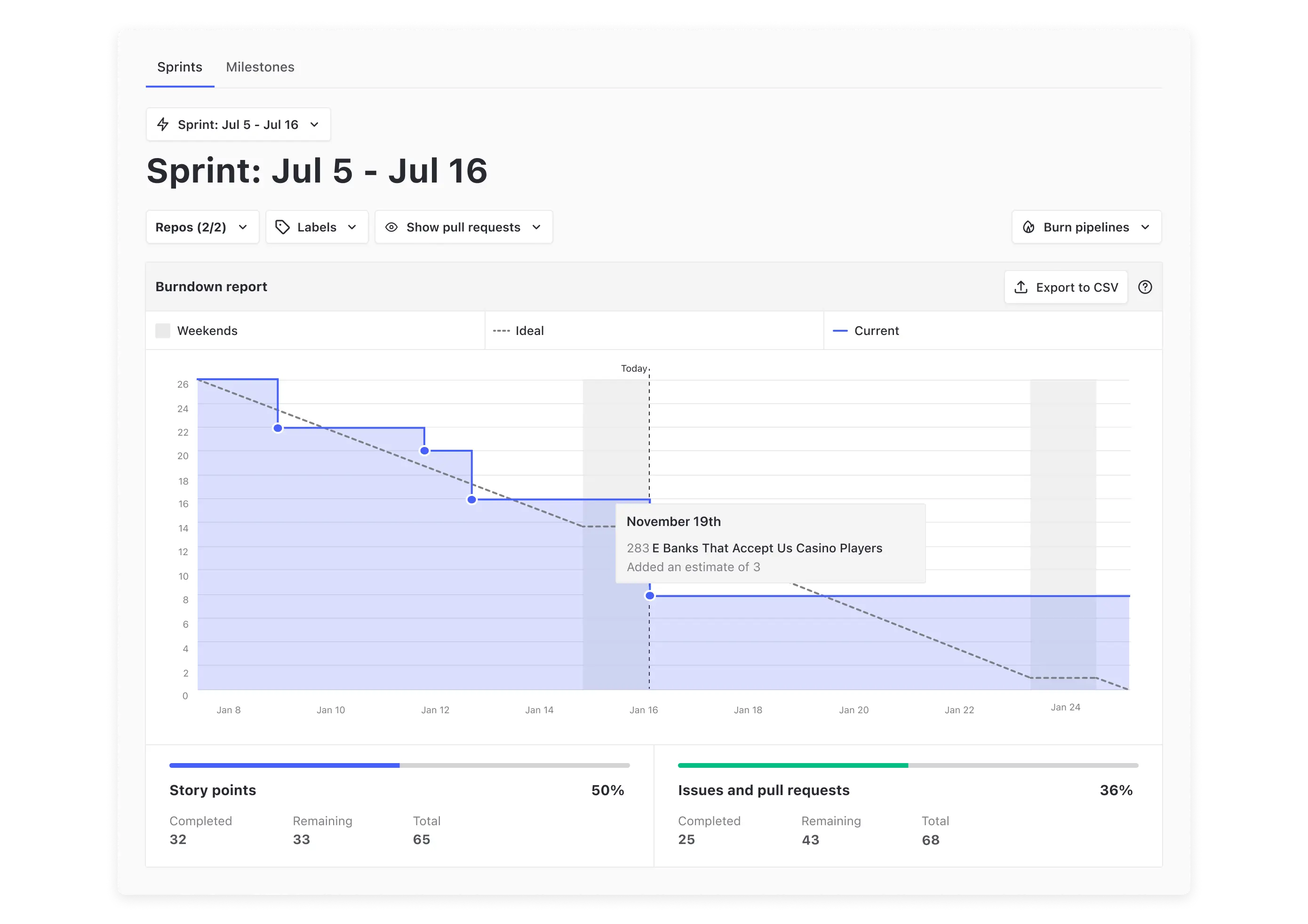Click the flame icon on Burn pipelines
1308x924 pixels.
tap(1028, 227)
